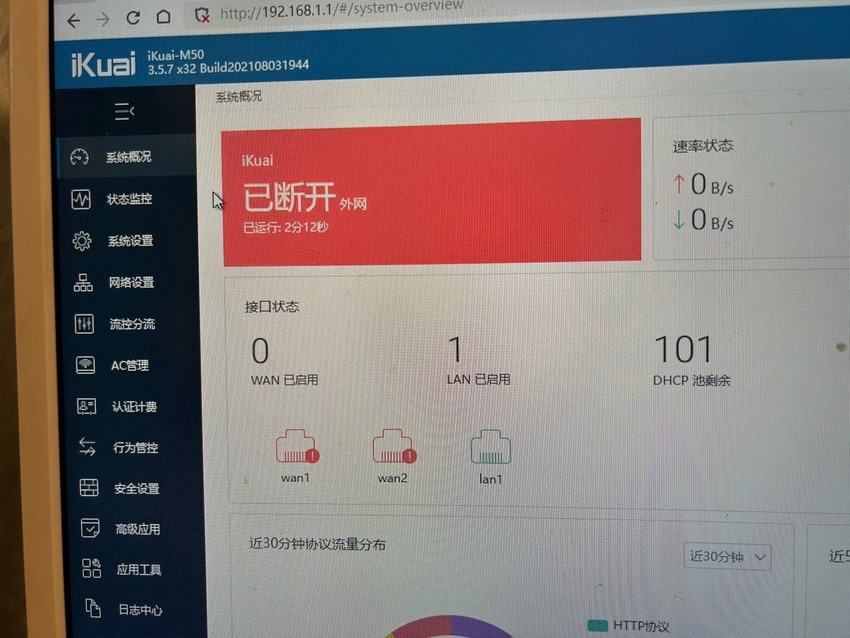Click the wan2 port icon

394,447
